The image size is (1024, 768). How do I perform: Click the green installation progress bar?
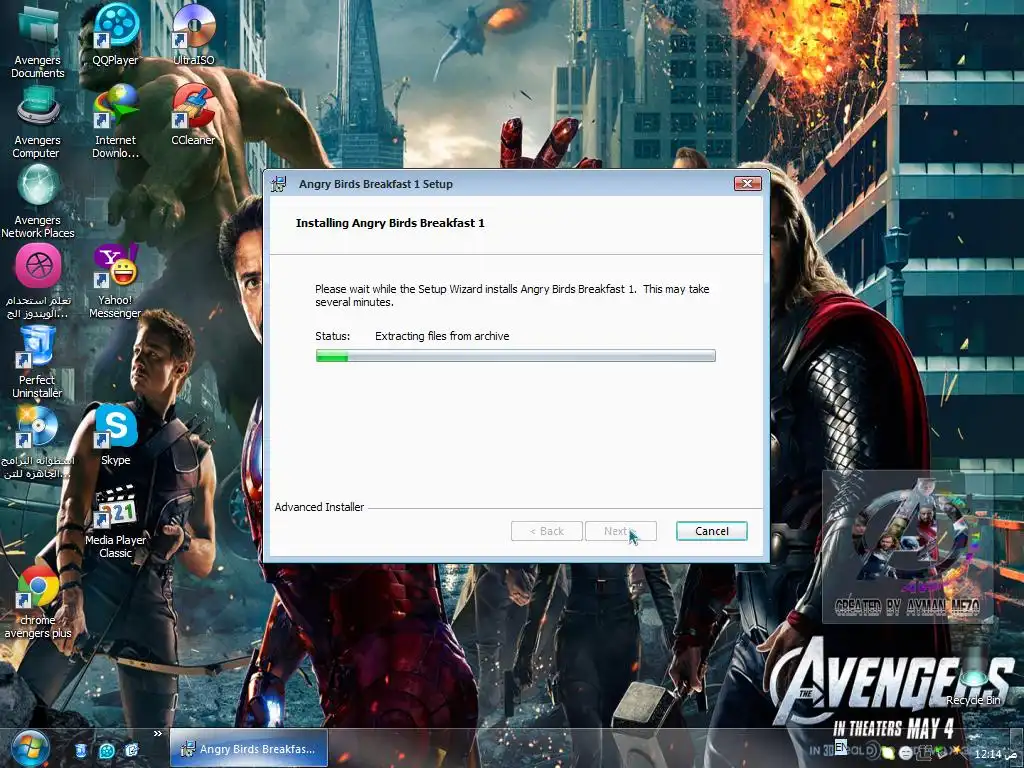(x=516, y=355)
